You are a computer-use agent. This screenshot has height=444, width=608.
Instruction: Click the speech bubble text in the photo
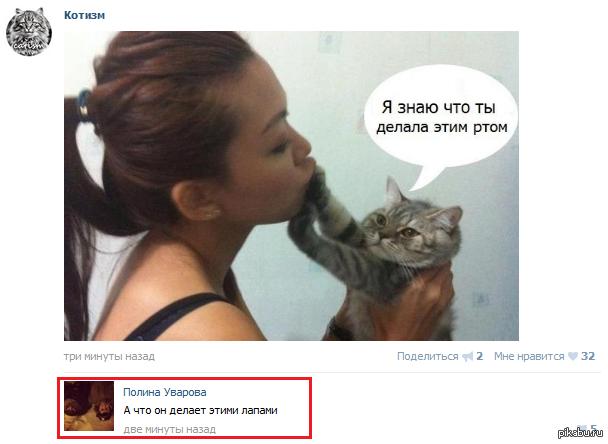[x=442, y=117]
